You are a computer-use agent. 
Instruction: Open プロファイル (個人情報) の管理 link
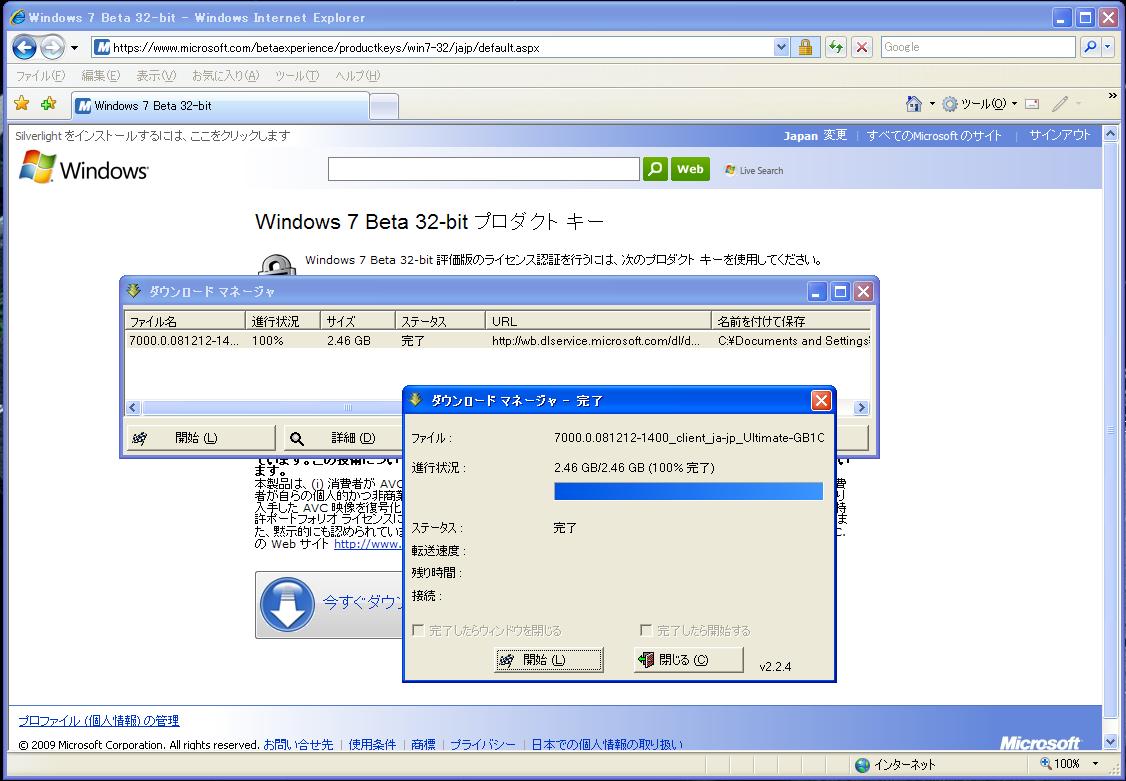(98, 721)
